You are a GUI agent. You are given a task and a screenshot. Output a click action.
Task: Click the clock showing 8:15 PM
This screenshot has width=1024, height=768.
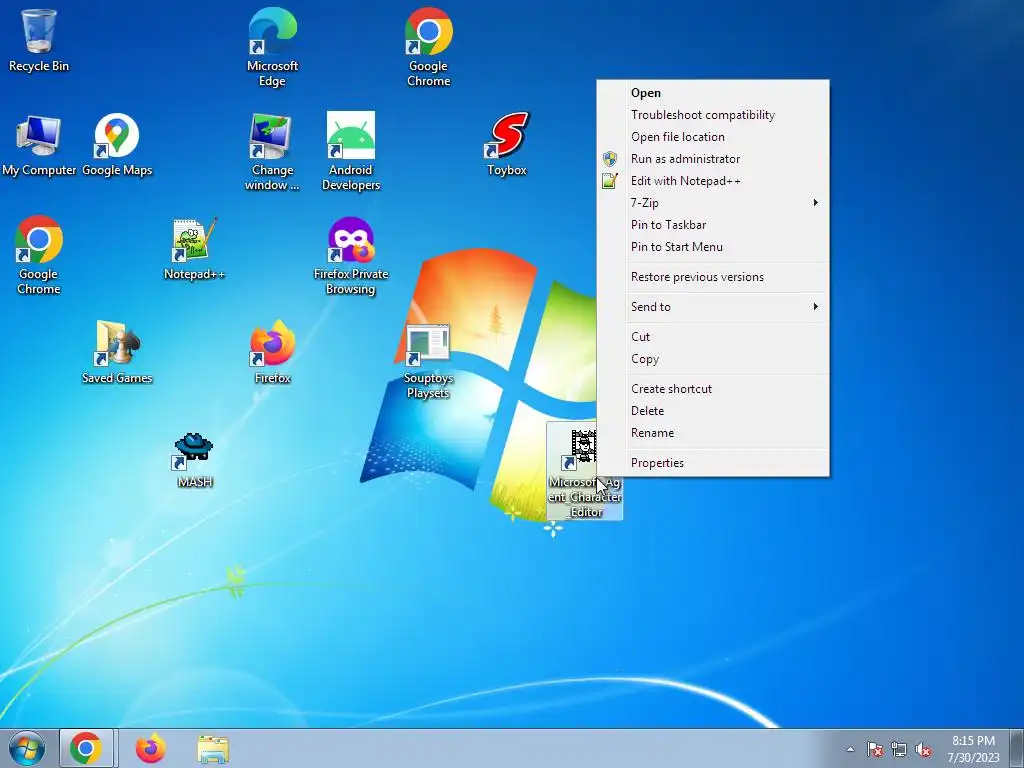click(x=973, y=749)
